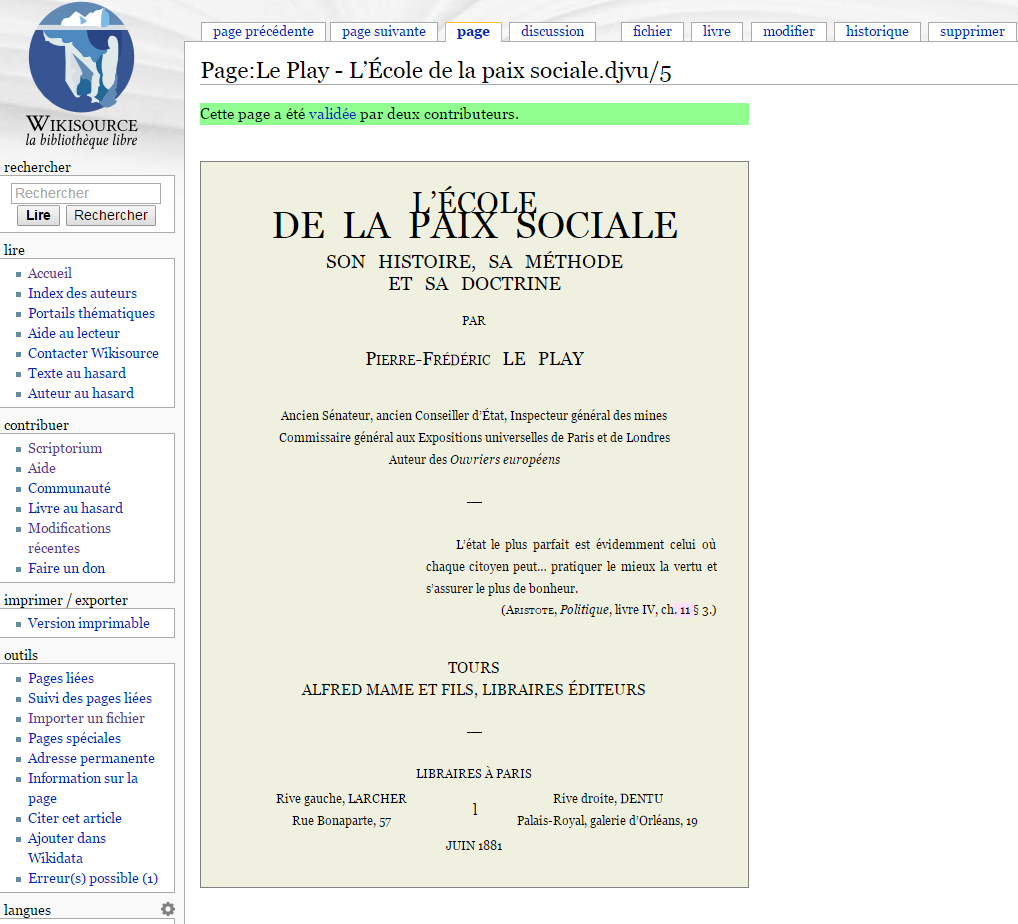Open Communauté link
Viewport: 1018px width, 924px height.
(69, 488)
